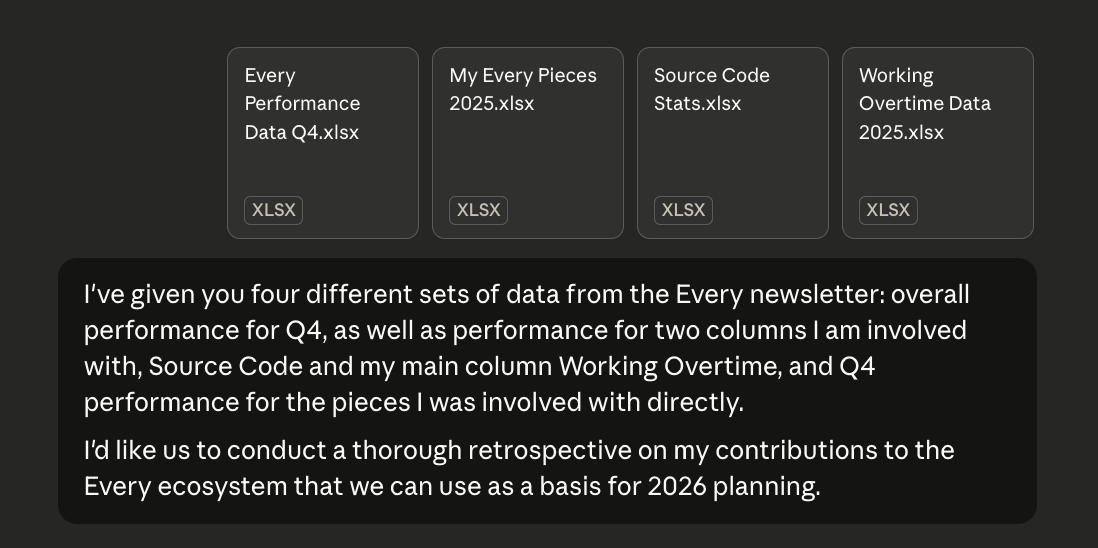
Task: Click the paragraph about 2026 planning
Action: 518,468
